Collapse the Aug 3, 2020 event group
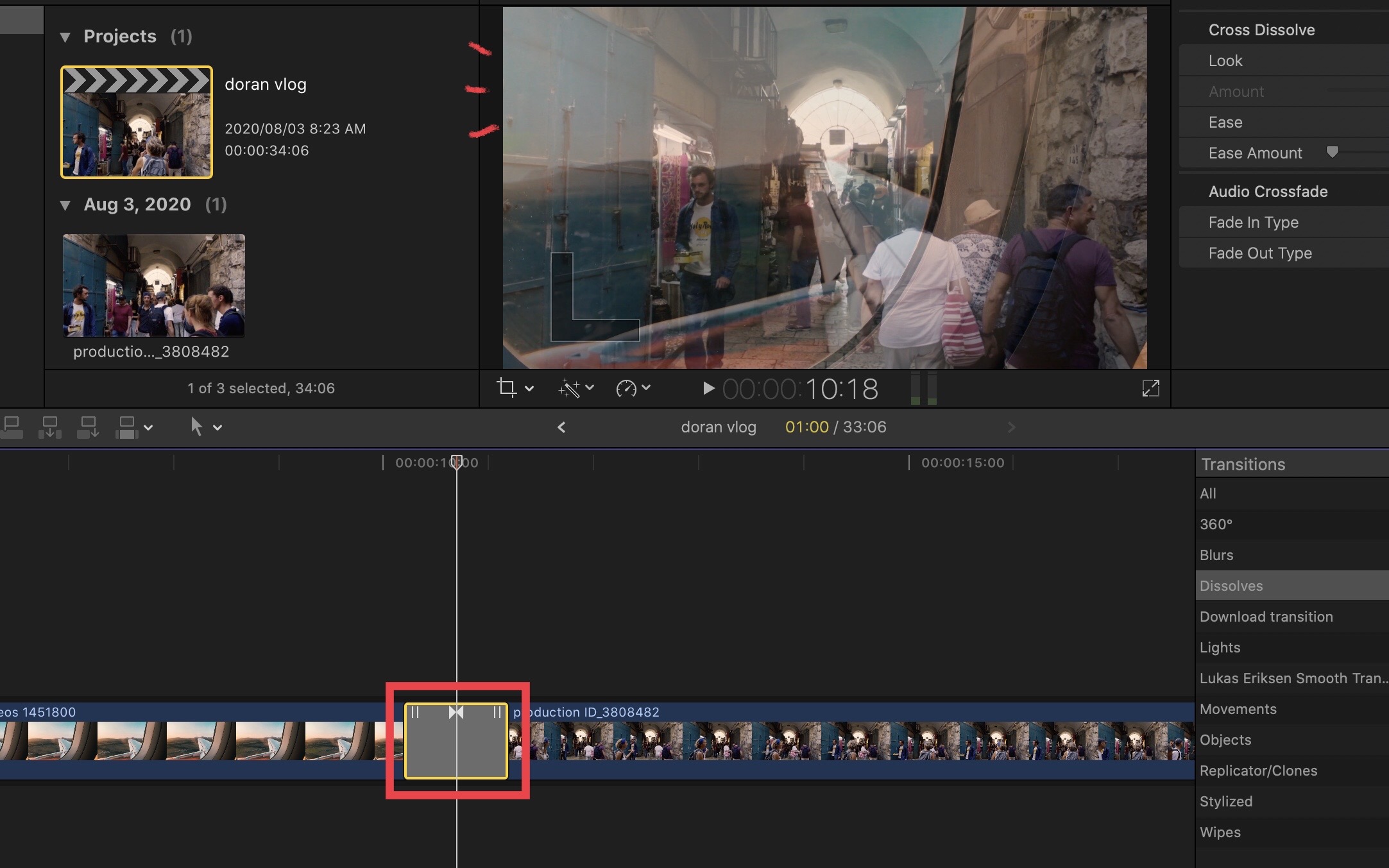 click(65, 205)
